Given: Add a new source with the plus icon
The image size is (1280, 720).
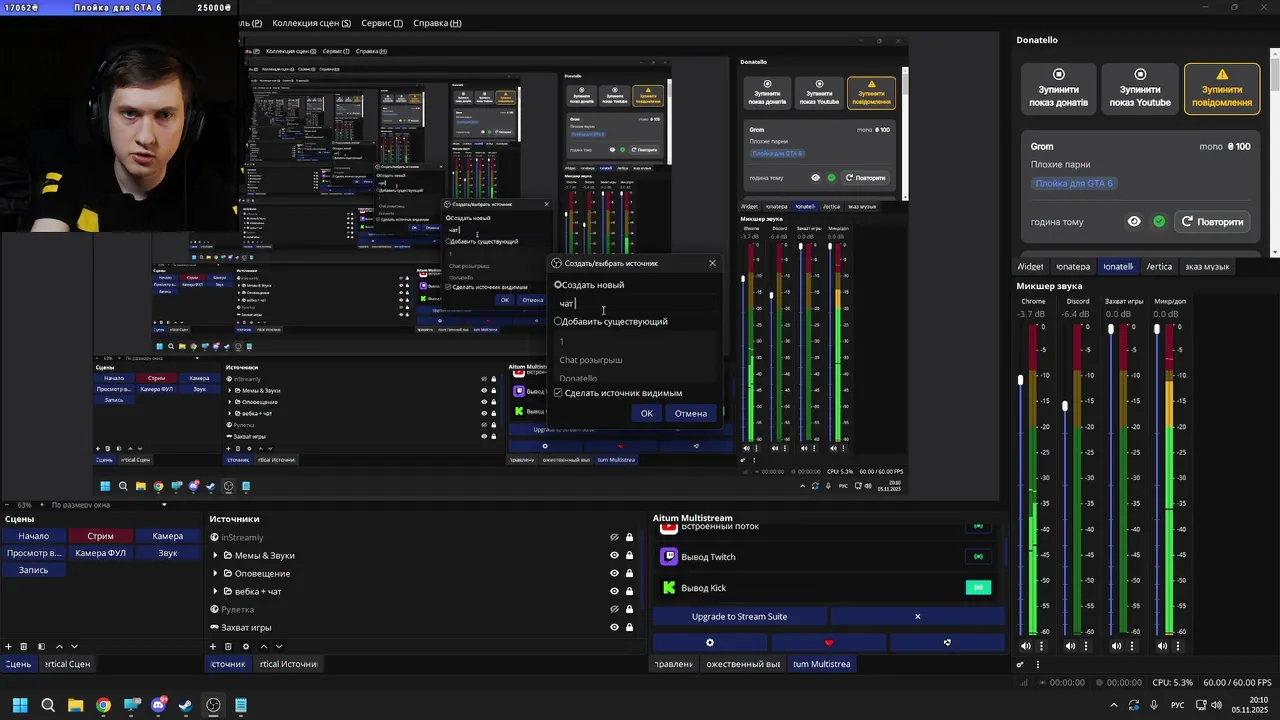Looking at the screenshot, I should click(213, 647).
